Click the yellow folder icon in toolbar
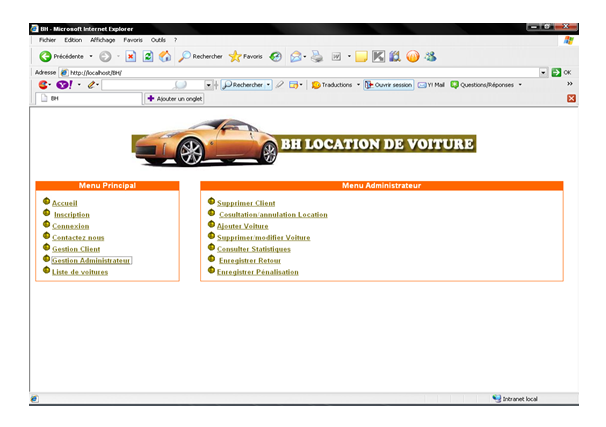Image resolution: width=606 pixels, height=427 pixels. 361,56
